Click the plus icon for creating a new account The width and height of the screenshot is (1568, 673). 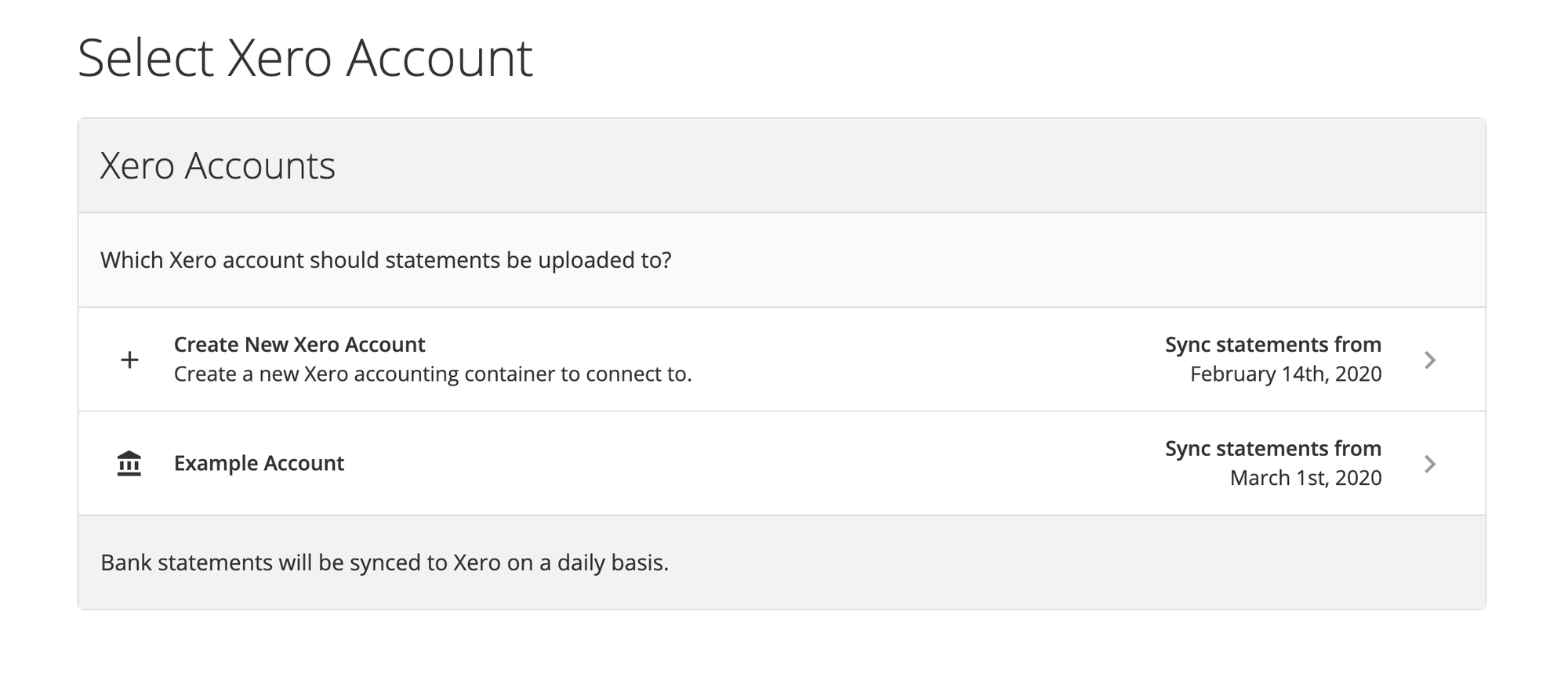[x=129, y=360]
